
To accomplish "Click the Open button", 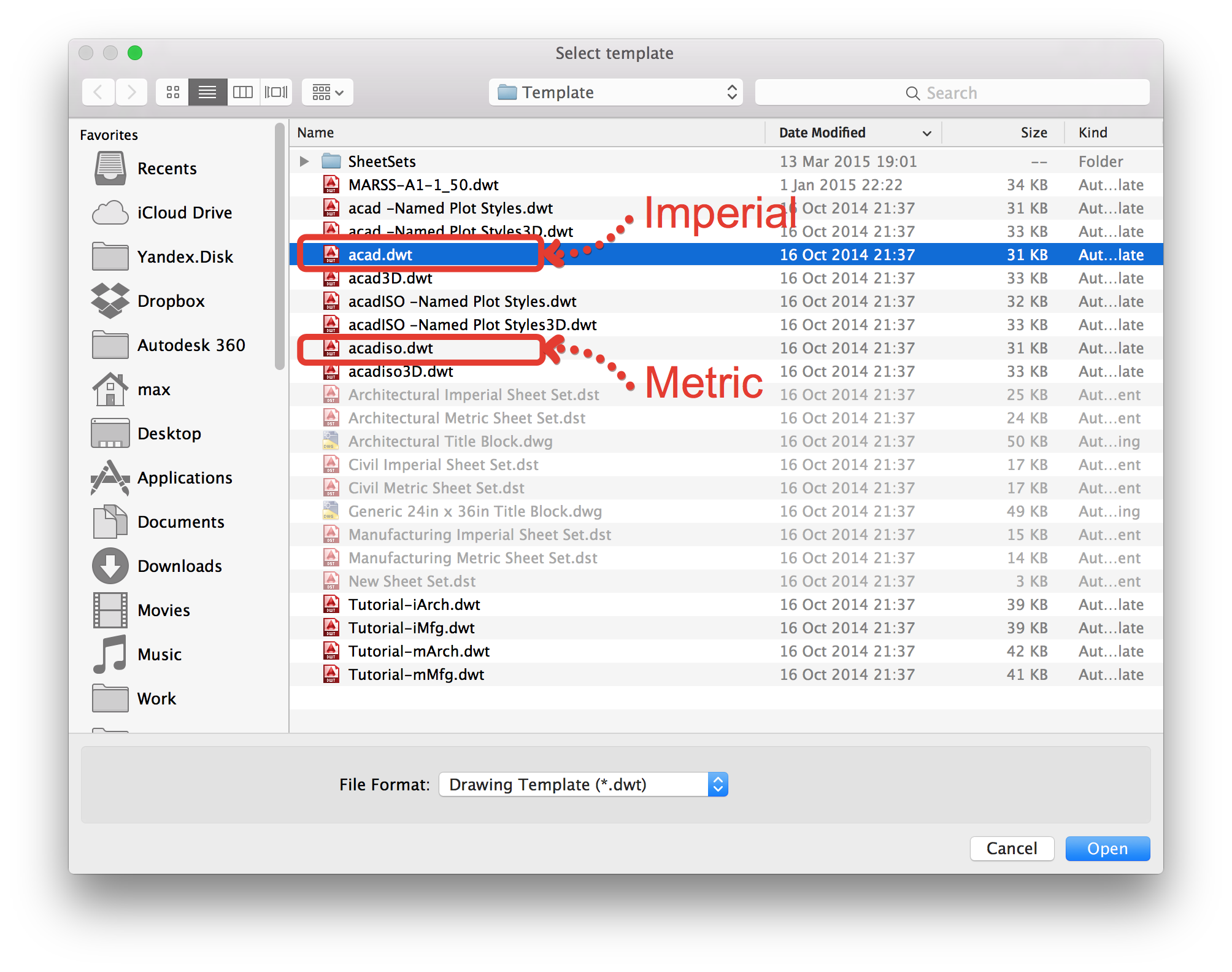I will pyautogui.click(x=1107, y=849).
